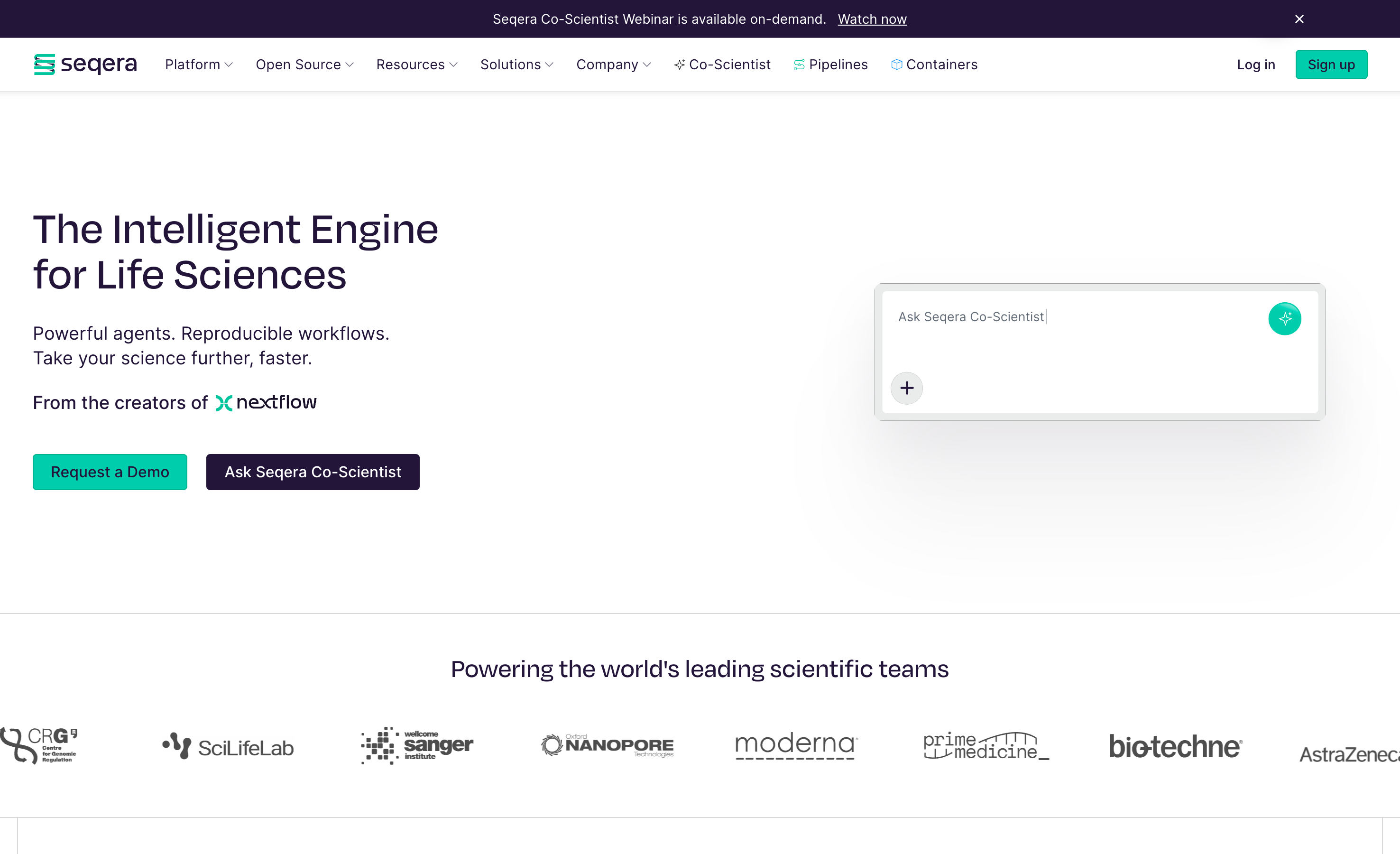Click the Nextflow logo beside 'From the creators of'

tap(266, 402)
